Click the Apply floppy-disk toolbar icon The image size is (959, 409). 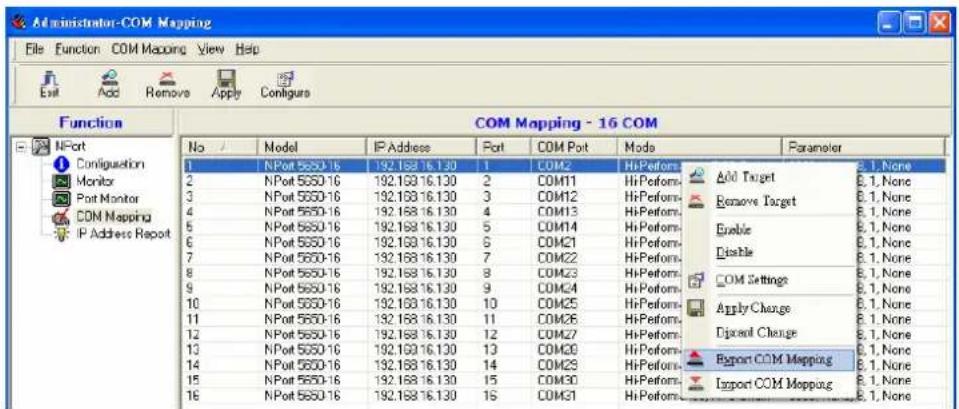pyautogui.click(x=228, y=83)
